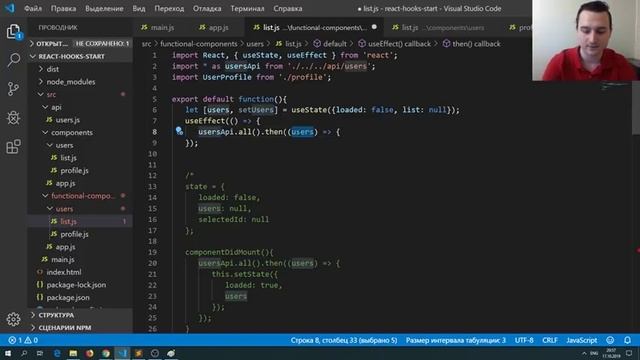The width and height of the screenshot is (640, 360).
Task: Open the Вид menu
Action: pos(139,9)
